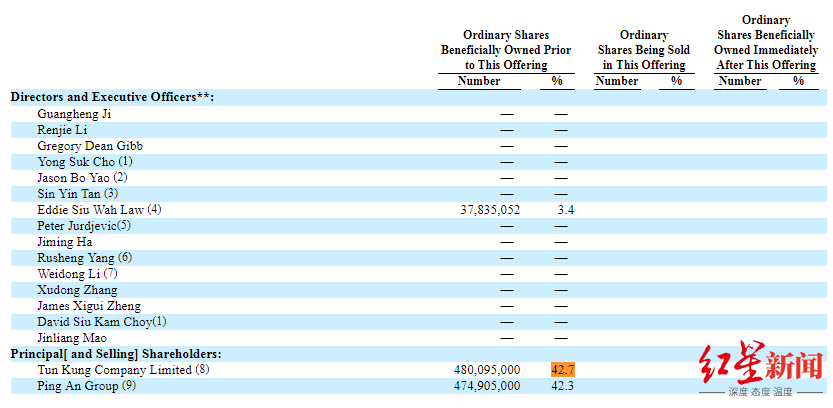This screenshot has width=833, height=408.
Task: Click Number under After This Offering
Action: 740,81
